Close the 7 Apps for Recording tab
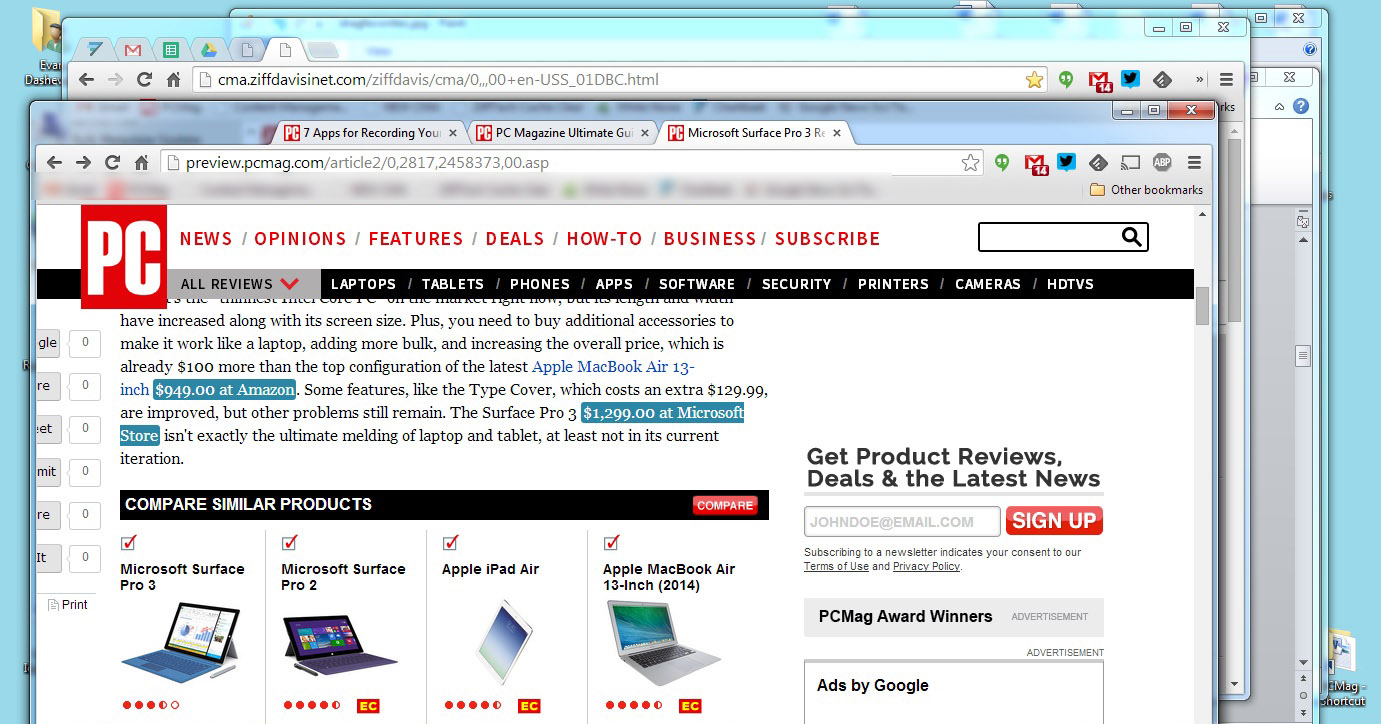Viewport: 1381px width, 724px height. pos(453,133)
